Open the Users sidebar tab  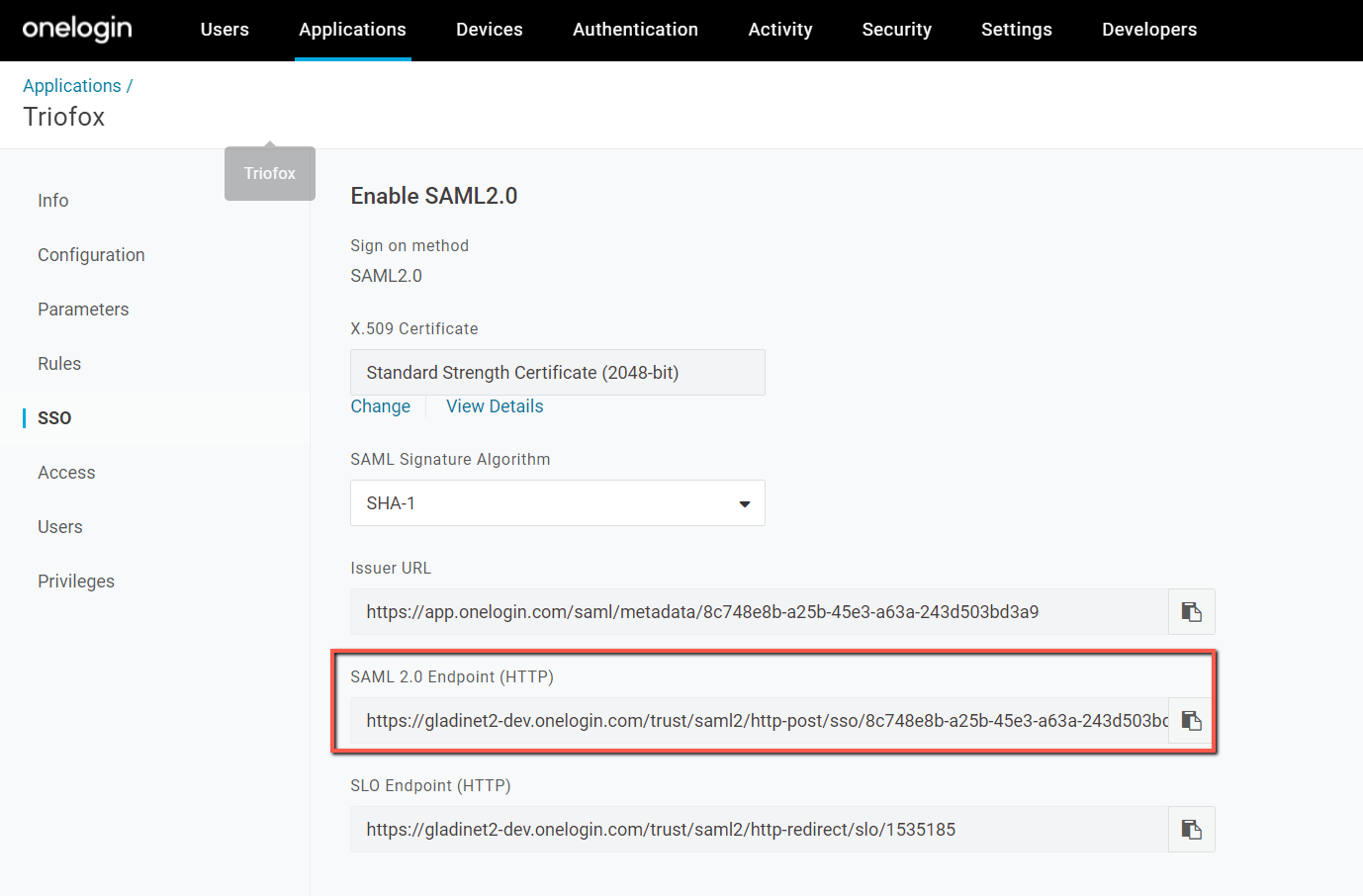point(60,527)
